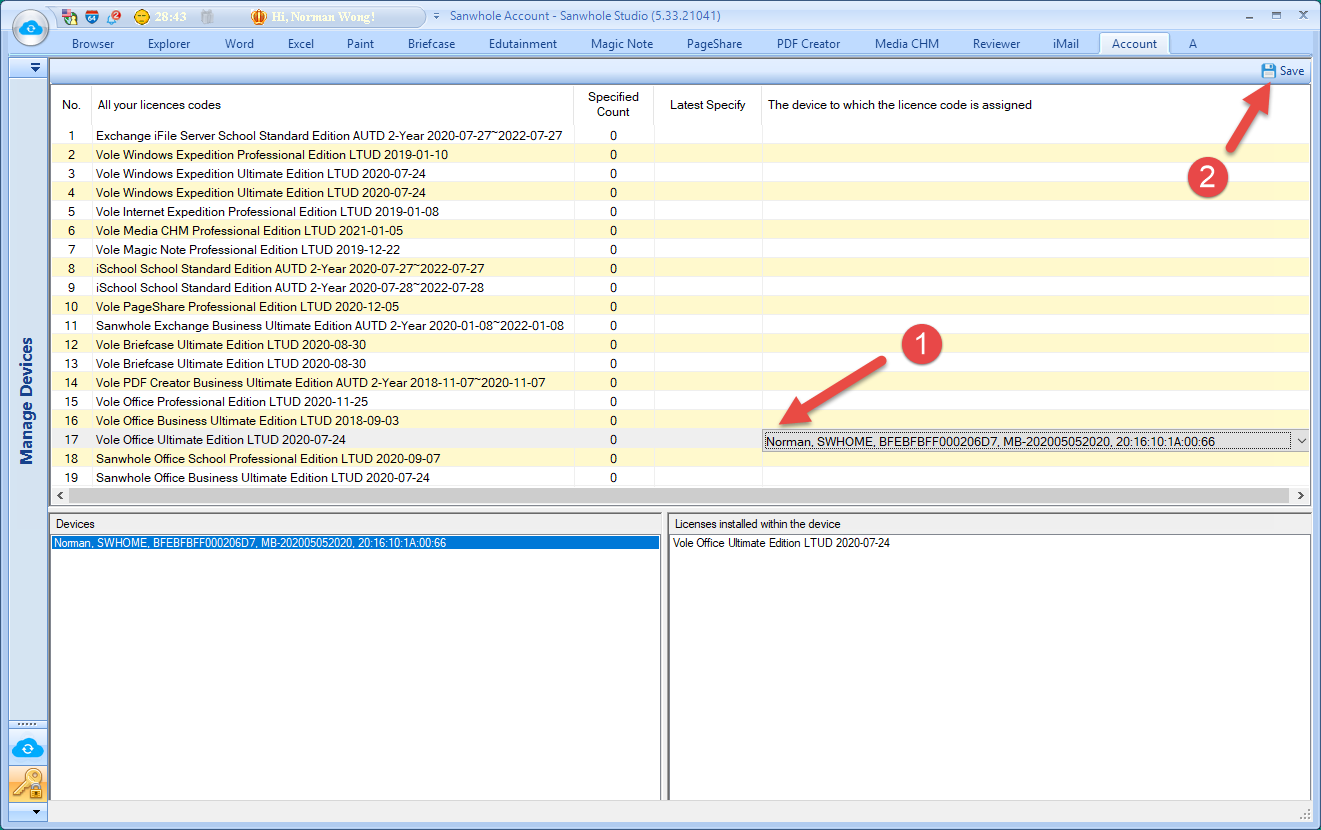Switch to the Edutainment tab
Viewport: 1321px width, 830px height.
[x=523, y=44]
